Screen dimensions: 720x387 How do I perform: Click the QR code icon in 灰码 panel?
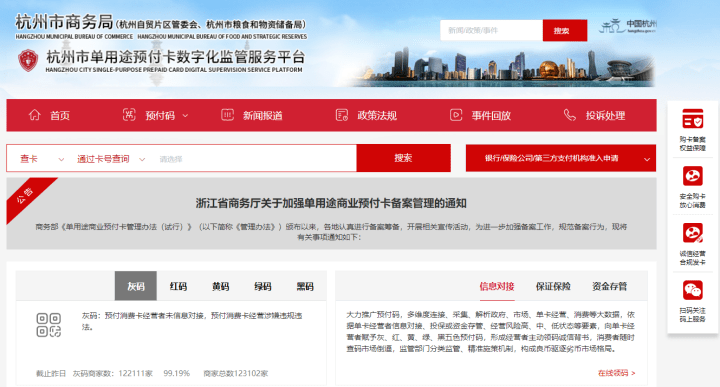(x=49, y=325)
